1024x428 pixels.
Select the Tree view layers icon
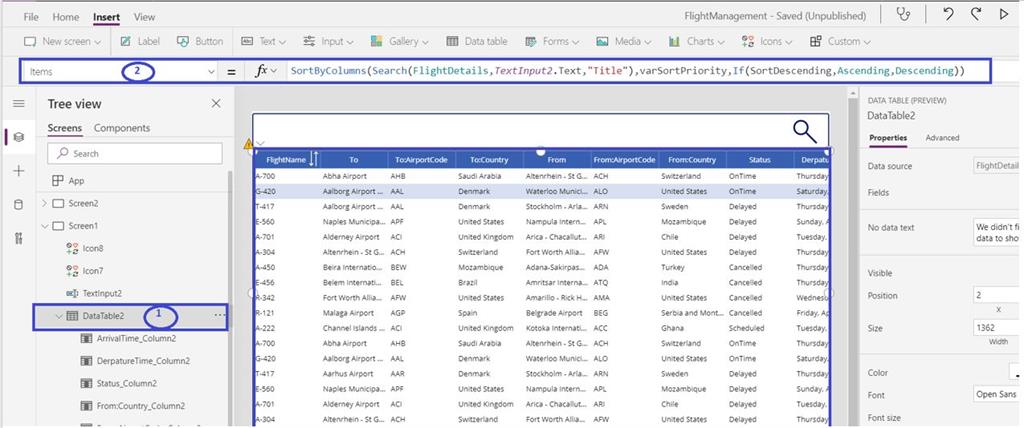pos(18,137)
